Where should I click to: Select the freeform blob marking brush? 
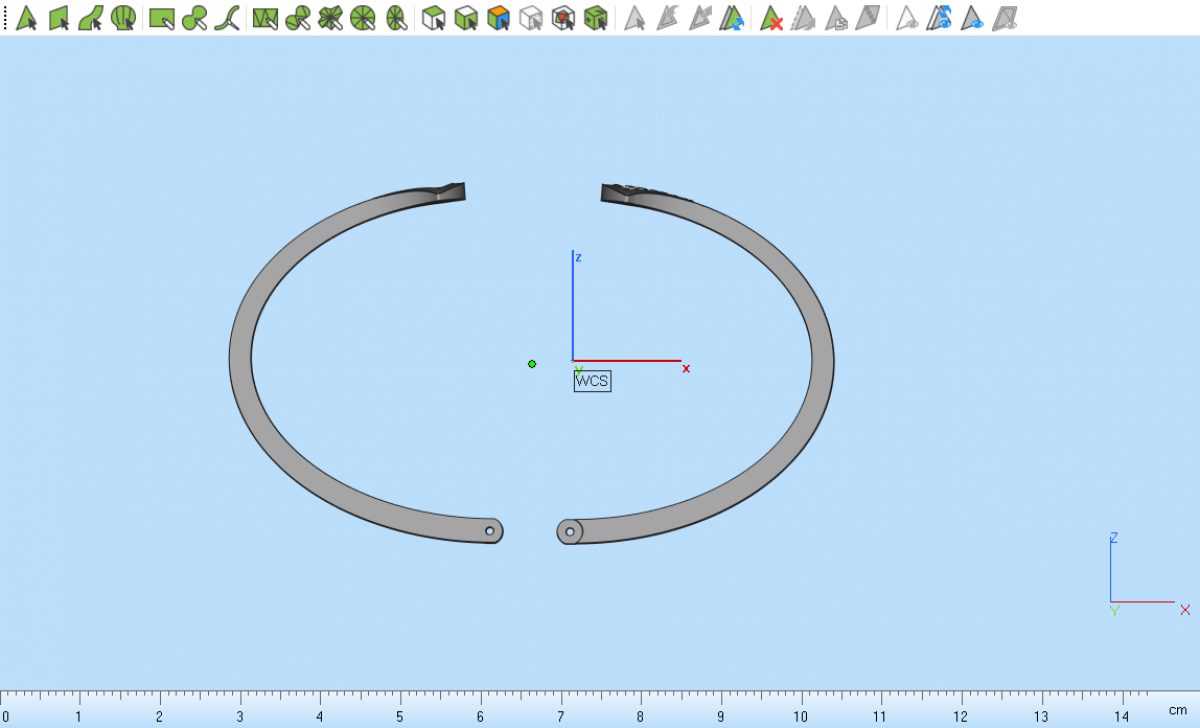194,18
